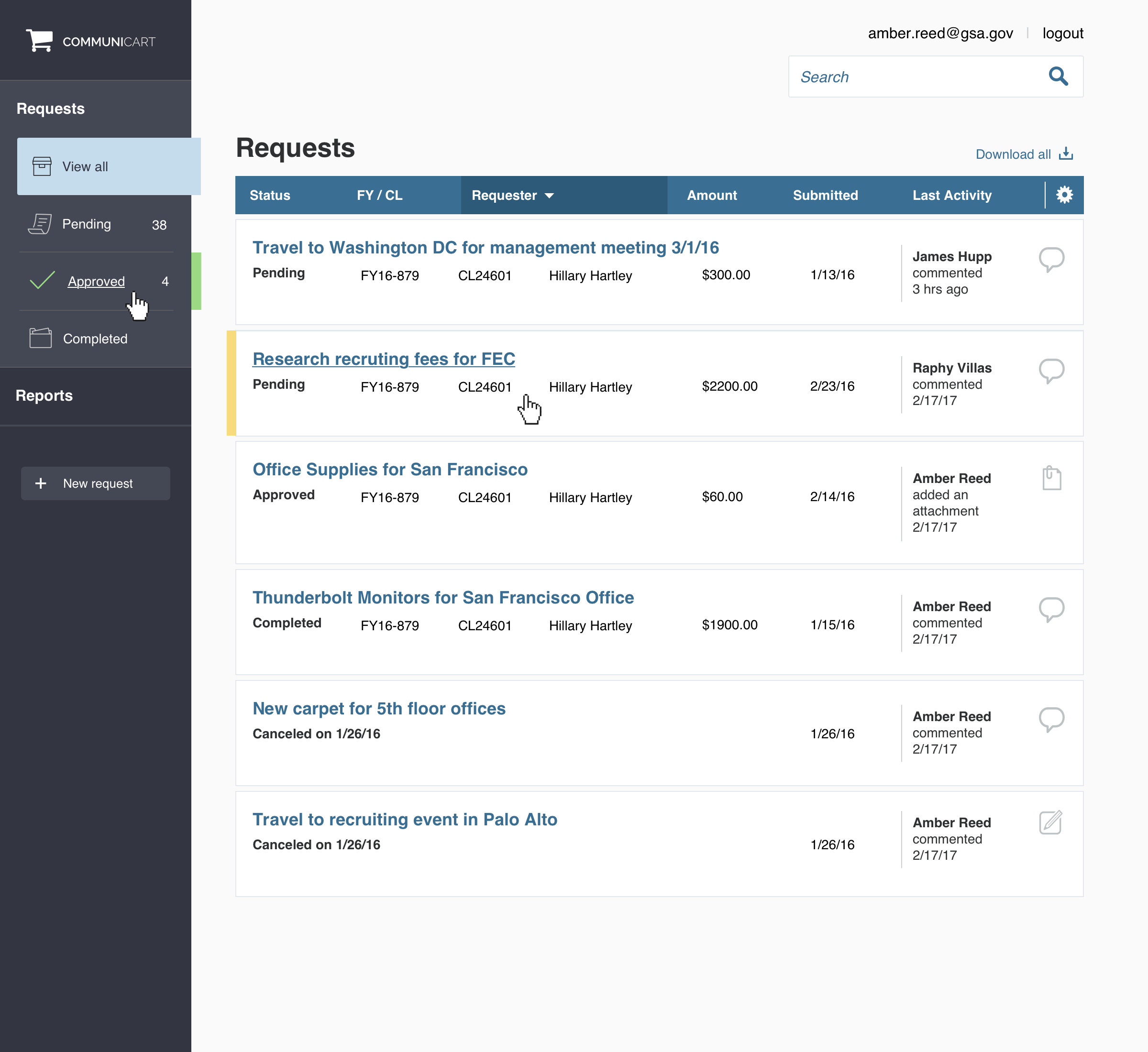Click edit pencil icon for Palo Alto travel

pyautogui.click(x=1050, y=822)
